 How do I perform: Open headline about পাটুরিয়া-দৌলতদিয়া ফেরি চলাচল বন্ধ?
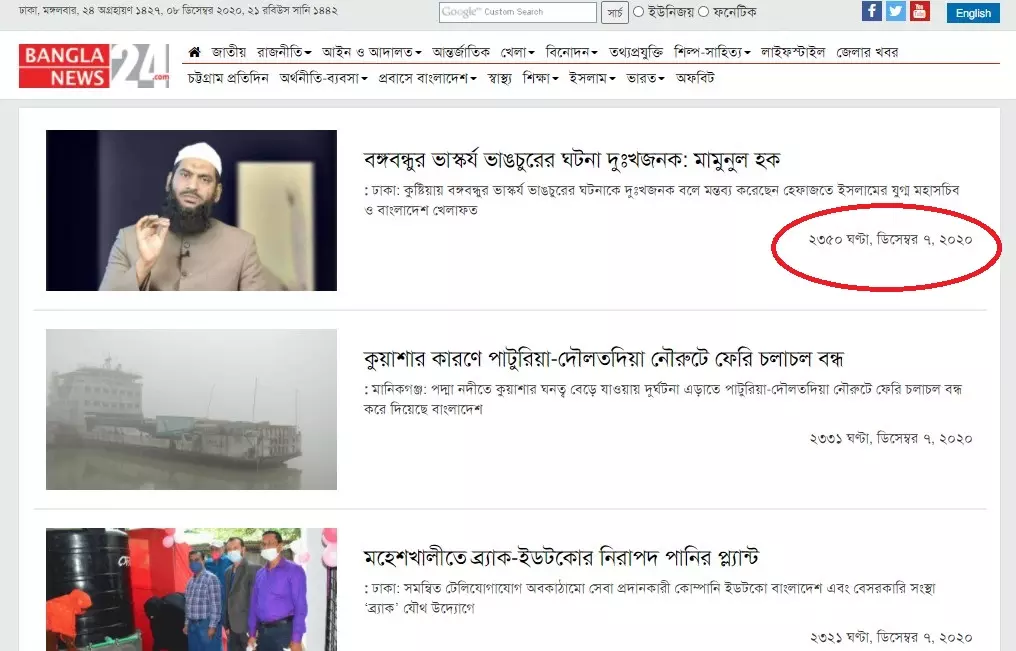click(x=603, y=358)
